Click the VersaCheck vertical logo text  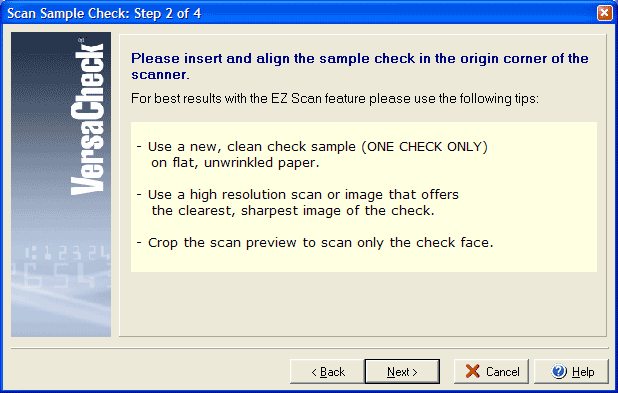(x=87, y=117)
